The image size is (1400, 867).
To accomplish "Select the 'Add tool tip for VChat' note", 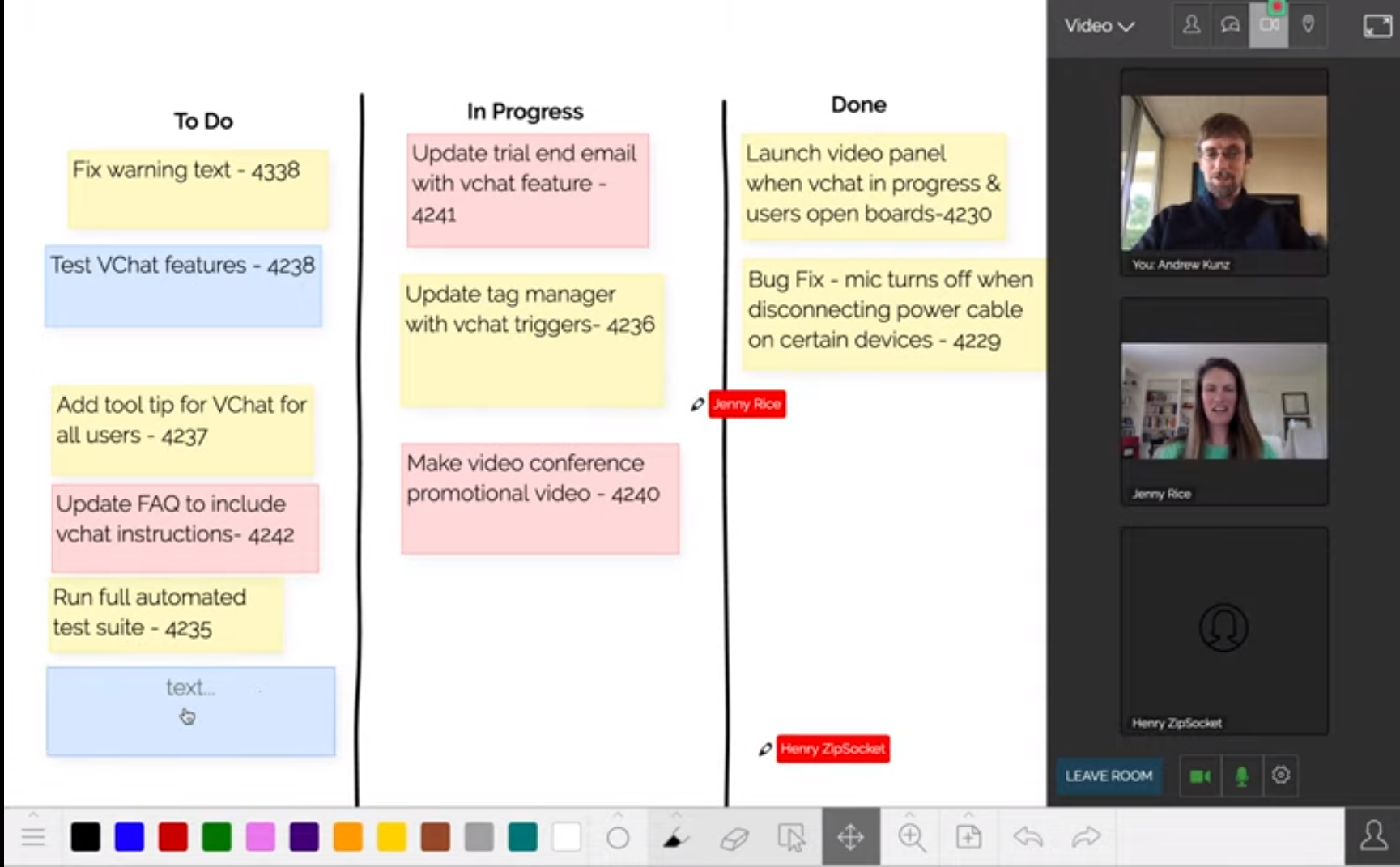I will [x=182, y=430].
